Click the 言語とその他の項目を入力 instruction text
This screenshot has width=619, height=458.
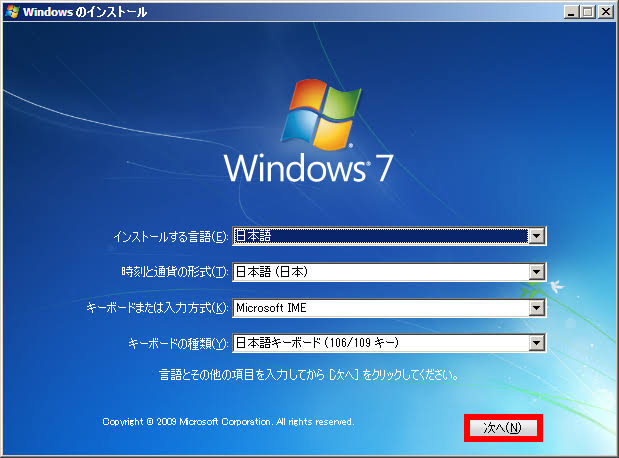click(309, 374)
